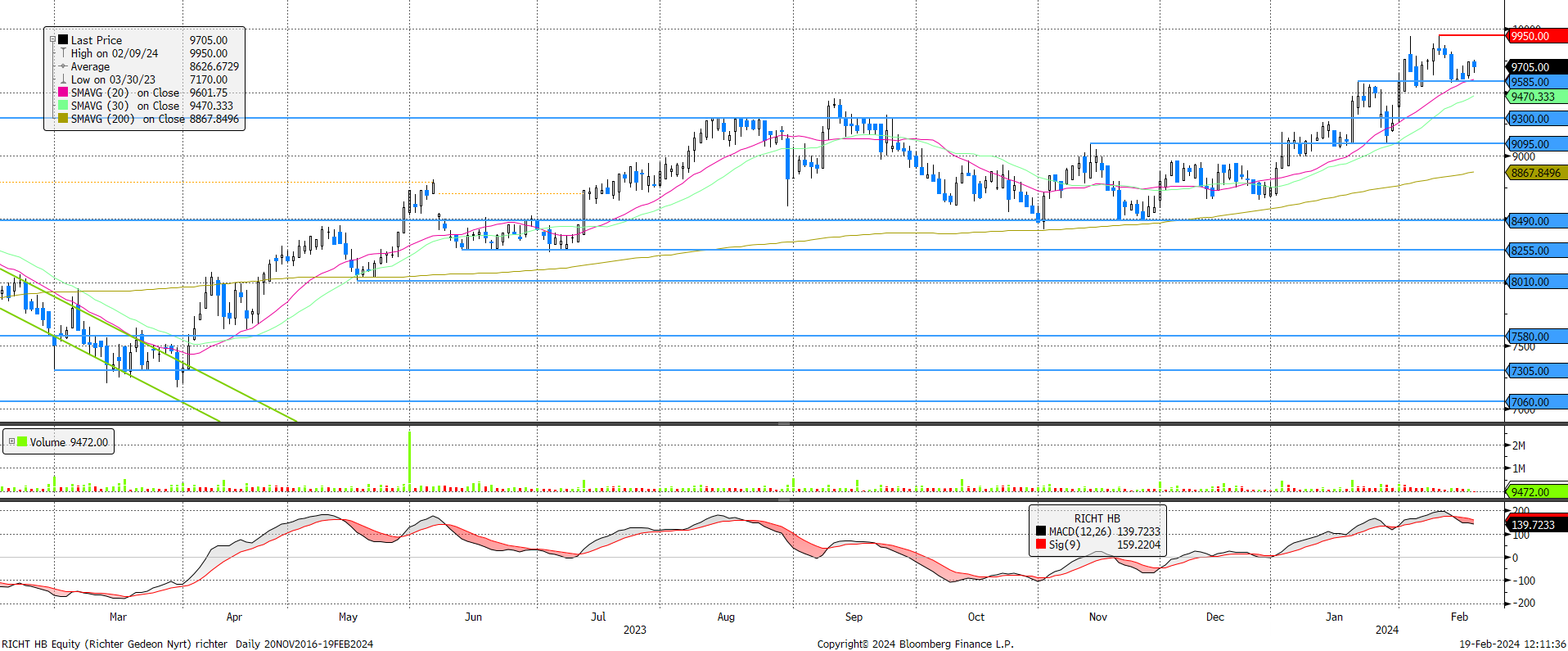The height and width of the screenshot is (651, 1568).
Task: Click the 7580.00 axis level tag
Action: 1537,337
